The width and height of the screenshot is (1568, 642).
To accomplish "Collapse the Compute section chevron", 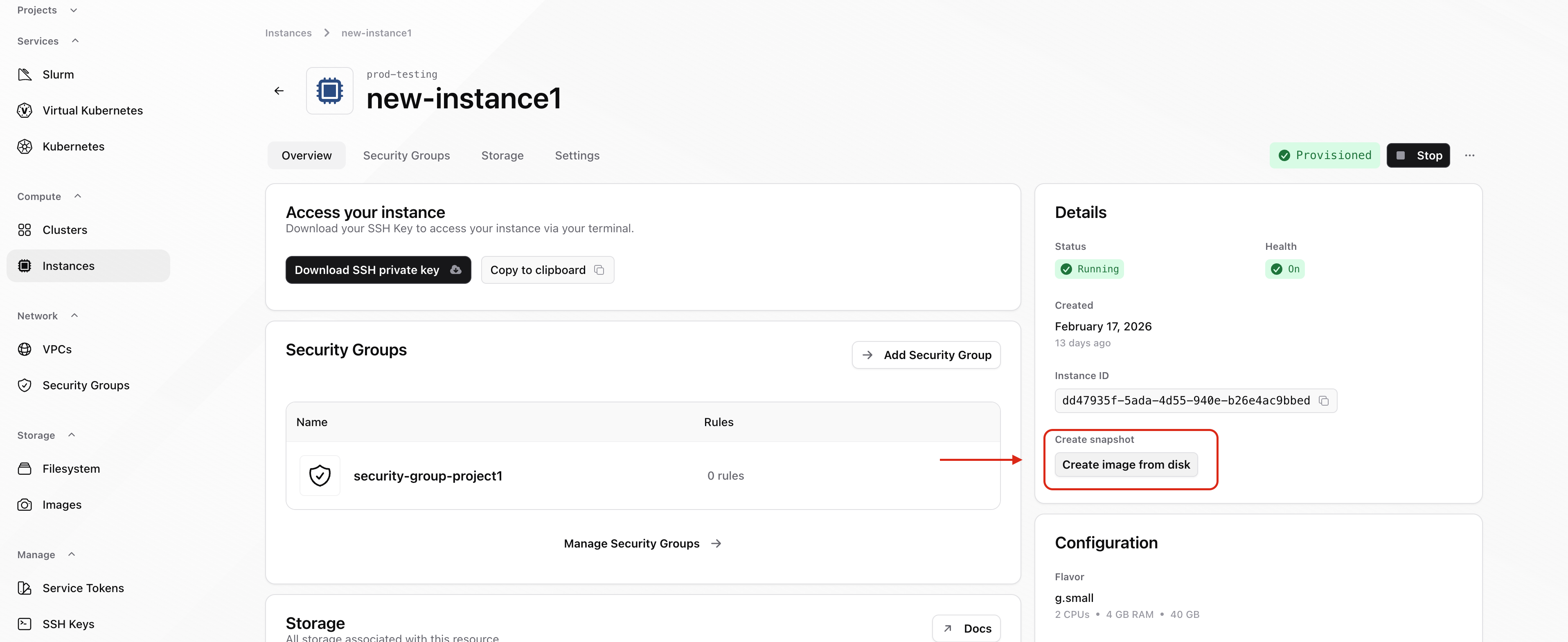I will click(77, 196).
